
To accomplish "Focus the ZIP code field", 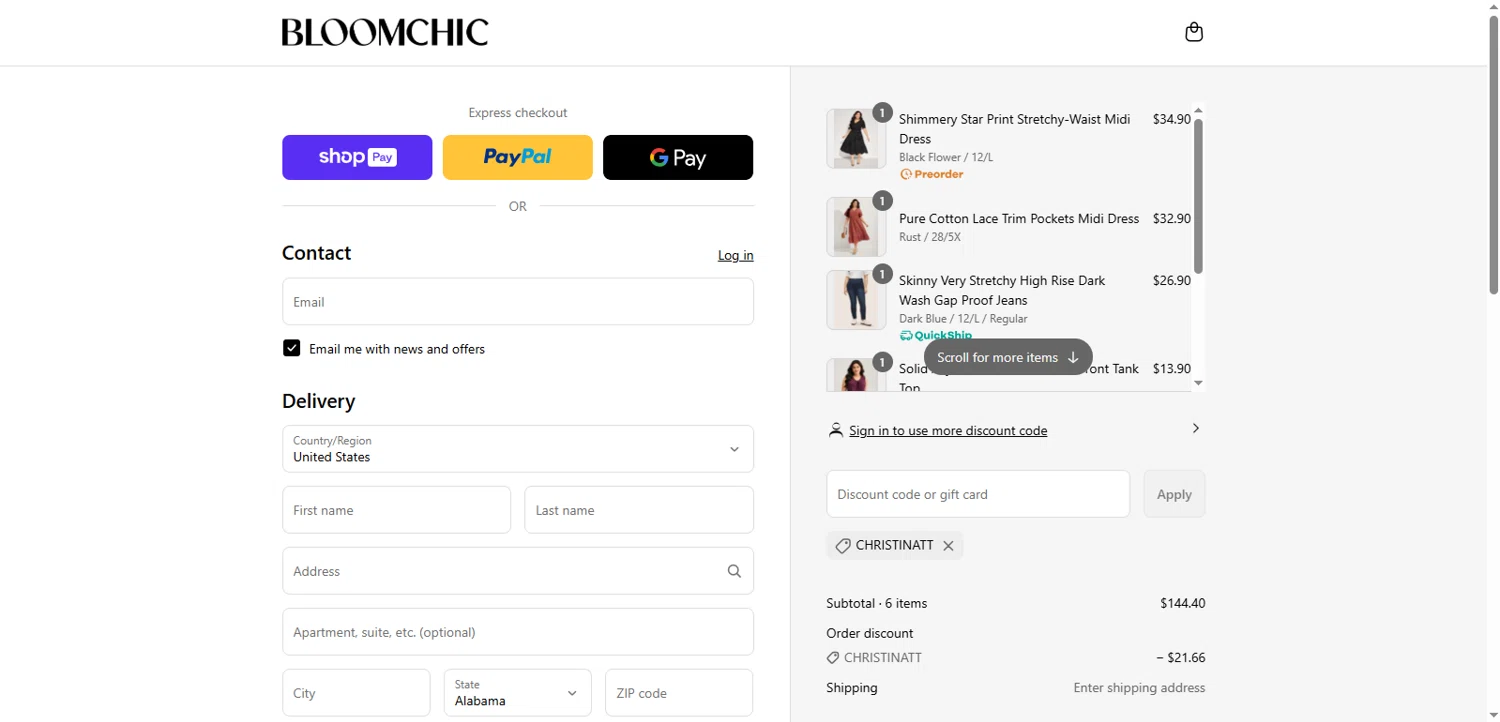I will [x=679, y=693].
